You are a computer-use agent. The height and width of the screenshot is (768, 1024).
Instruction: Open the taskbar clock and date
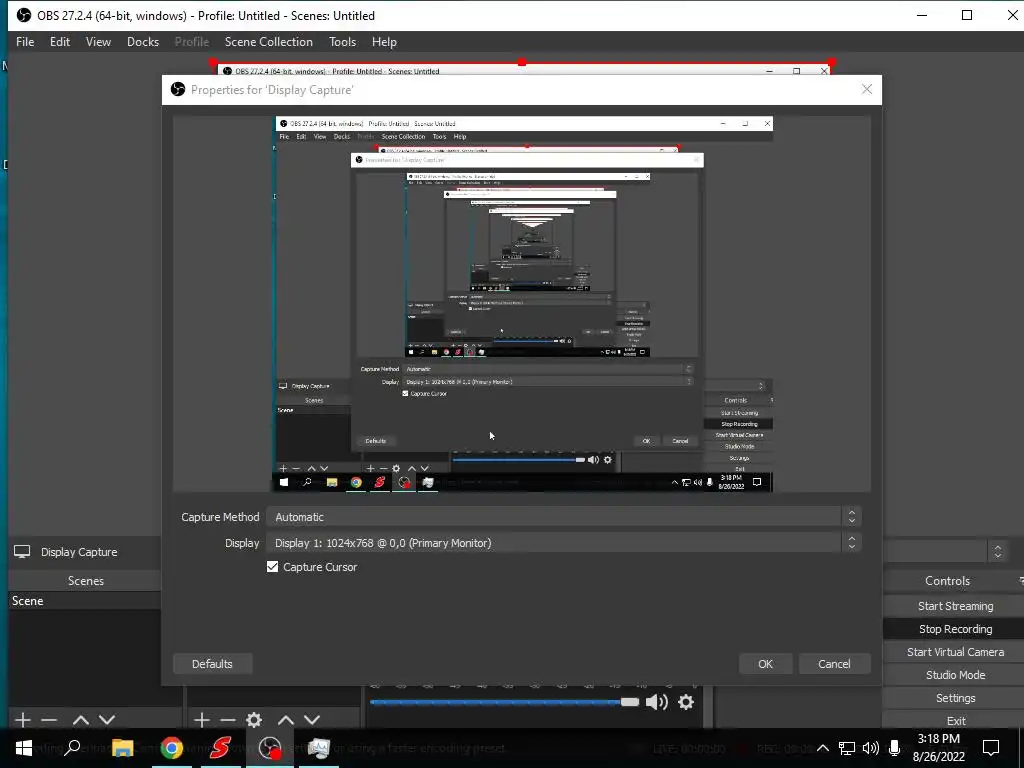pyautogui.click(x=938, y=748)
